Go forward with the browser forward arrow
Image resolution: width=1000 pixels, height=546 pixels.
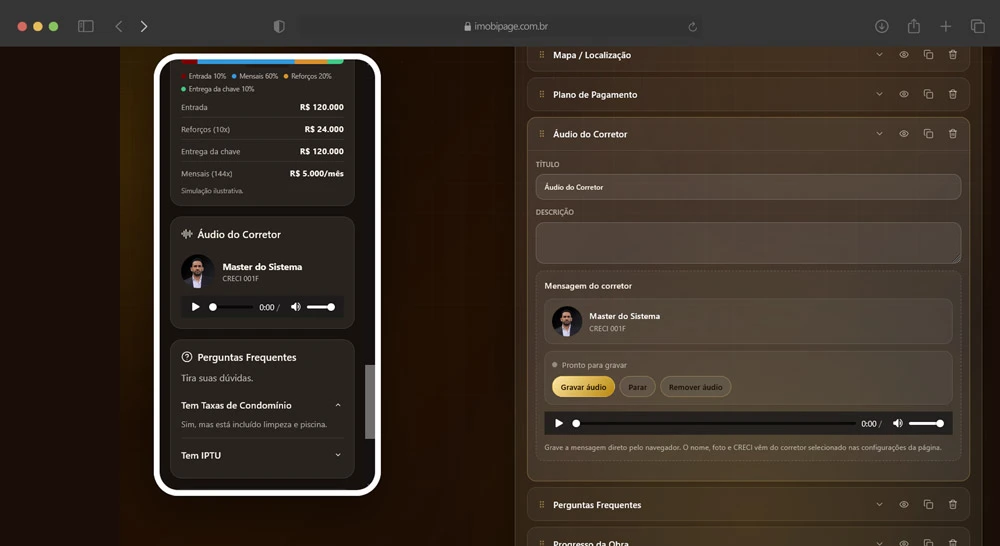144,26
